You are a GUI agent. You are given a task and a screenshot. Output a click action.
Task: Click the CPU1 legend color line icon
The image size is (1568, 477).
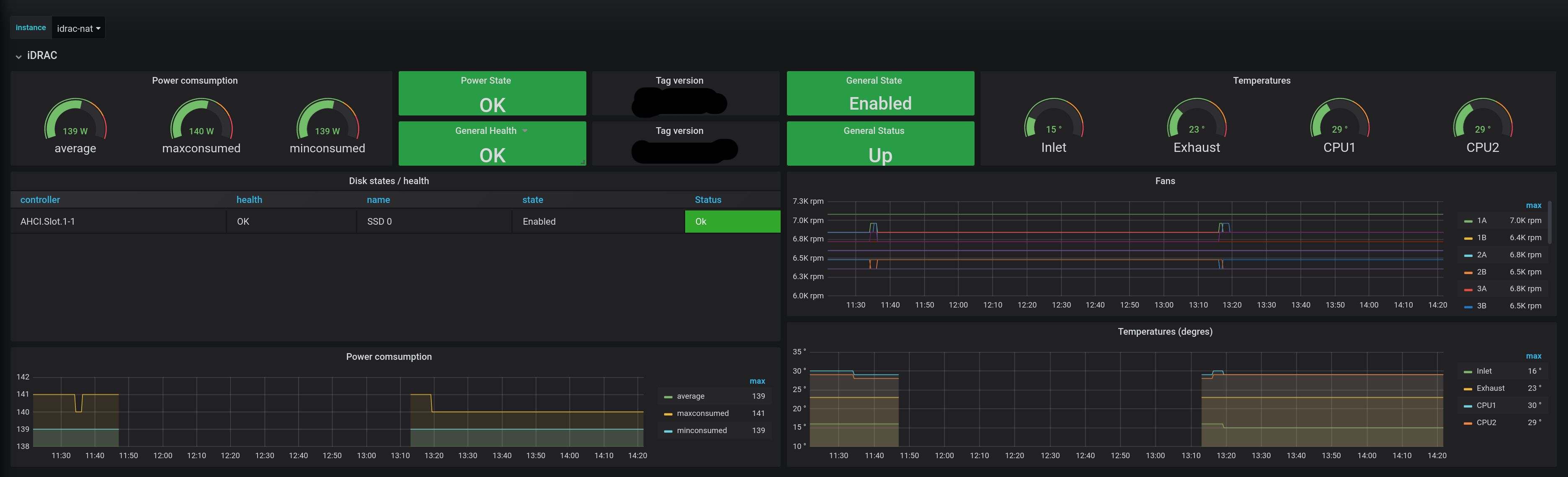pos(1467,406)
